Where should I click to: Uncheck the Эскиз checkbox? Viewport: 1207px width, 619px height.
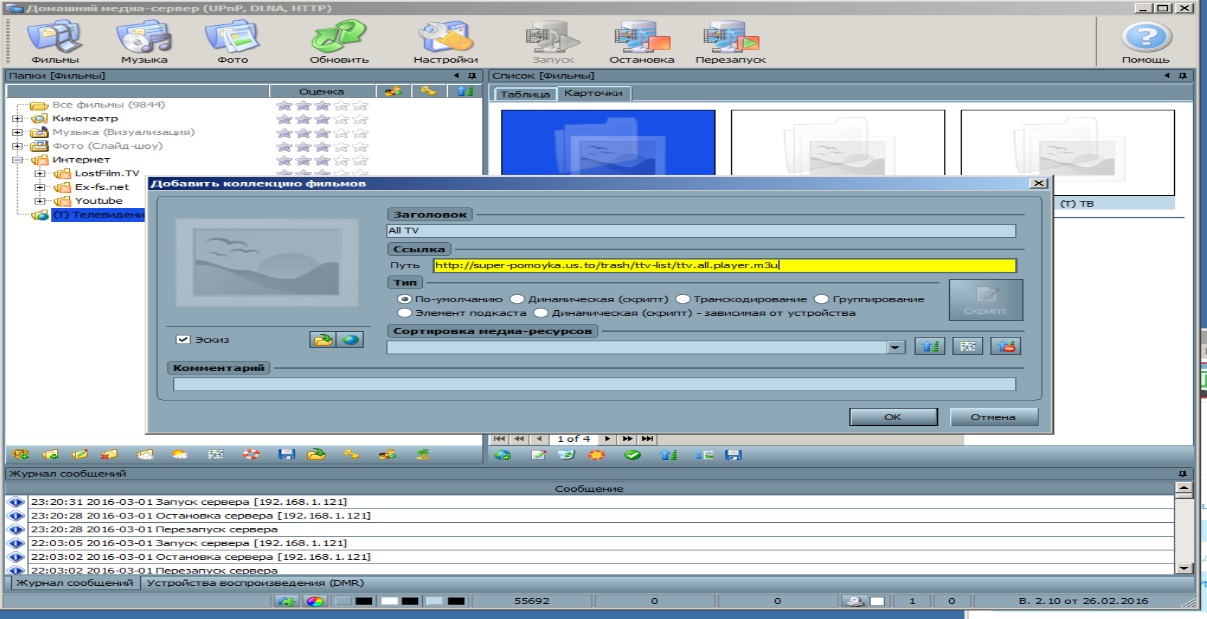[183, 340]
